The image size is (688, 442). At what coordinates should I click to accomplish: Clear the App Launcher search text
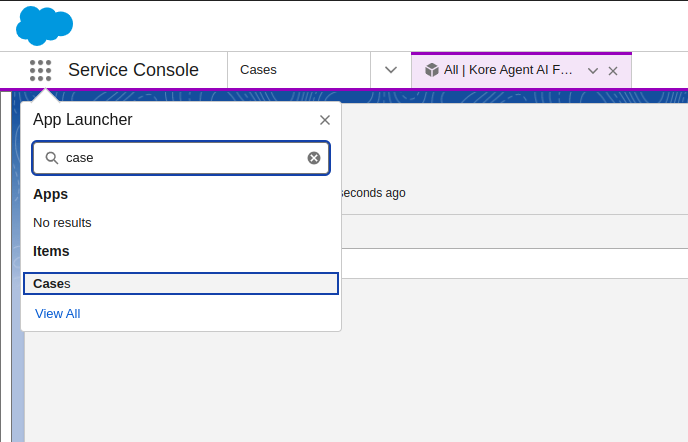tap(314, 158)
